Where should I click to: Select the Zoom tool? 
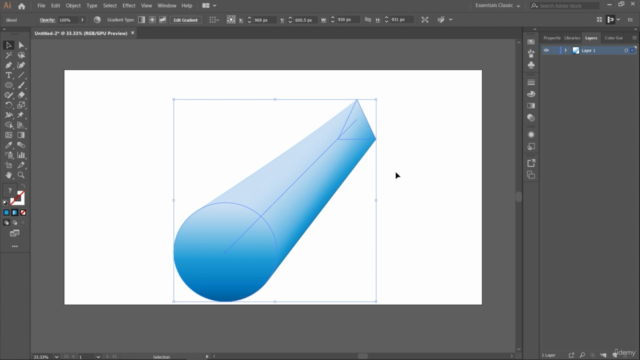pos(21,175)
